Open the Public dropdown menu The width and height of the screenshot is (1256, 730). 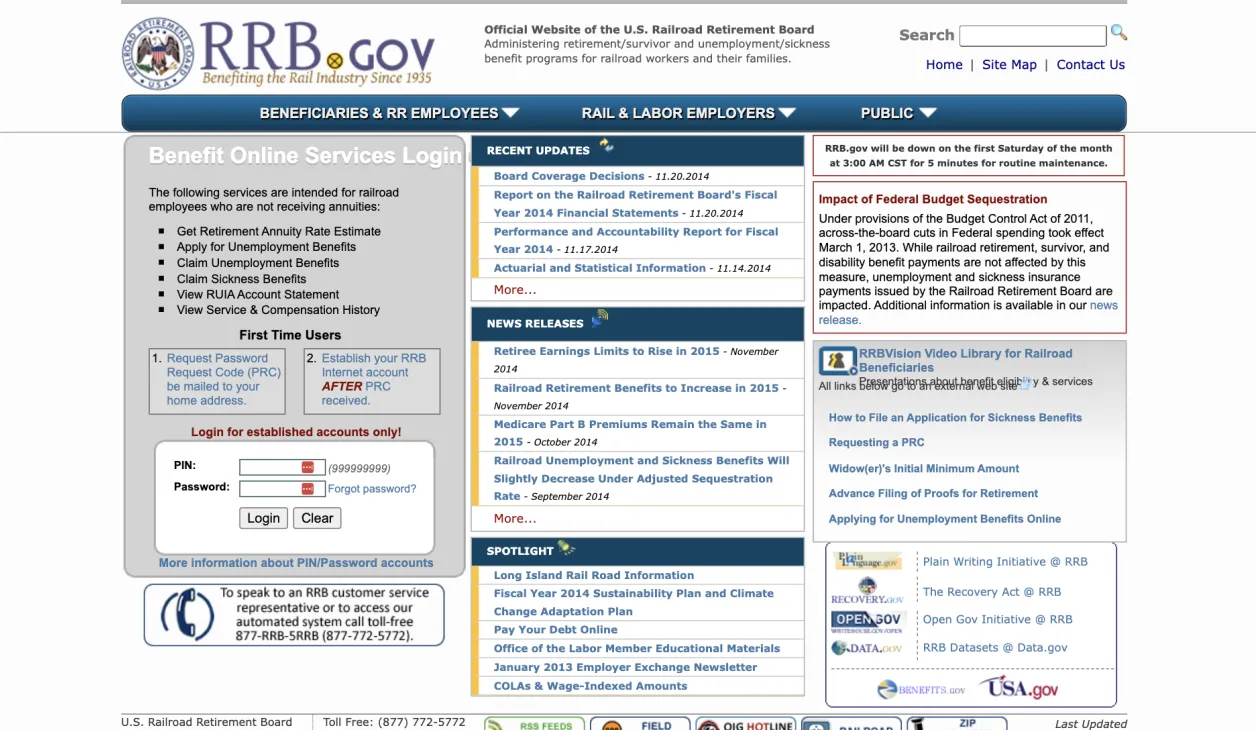click(x=898, y=113)
